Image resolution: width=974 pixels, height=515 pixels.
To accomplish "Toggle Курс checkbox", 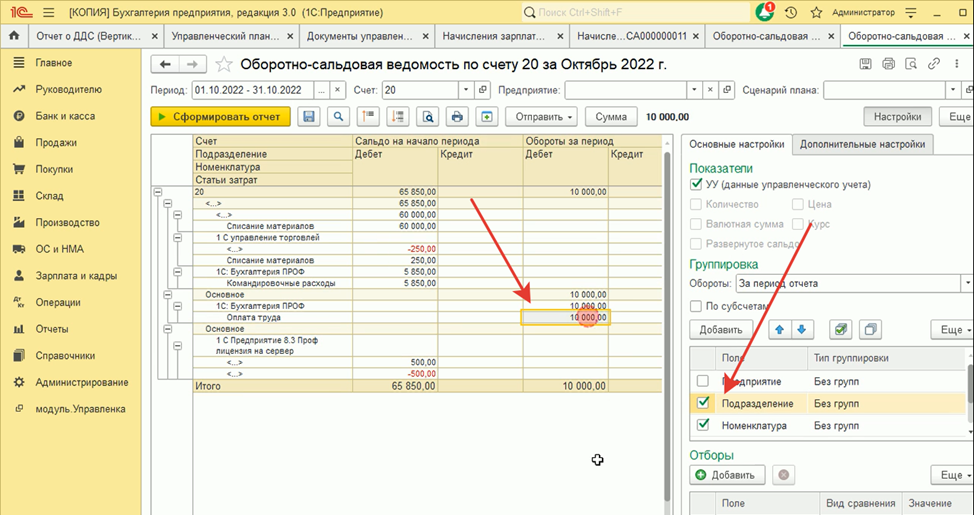I will pyautogui.click(x=798, y=224).
